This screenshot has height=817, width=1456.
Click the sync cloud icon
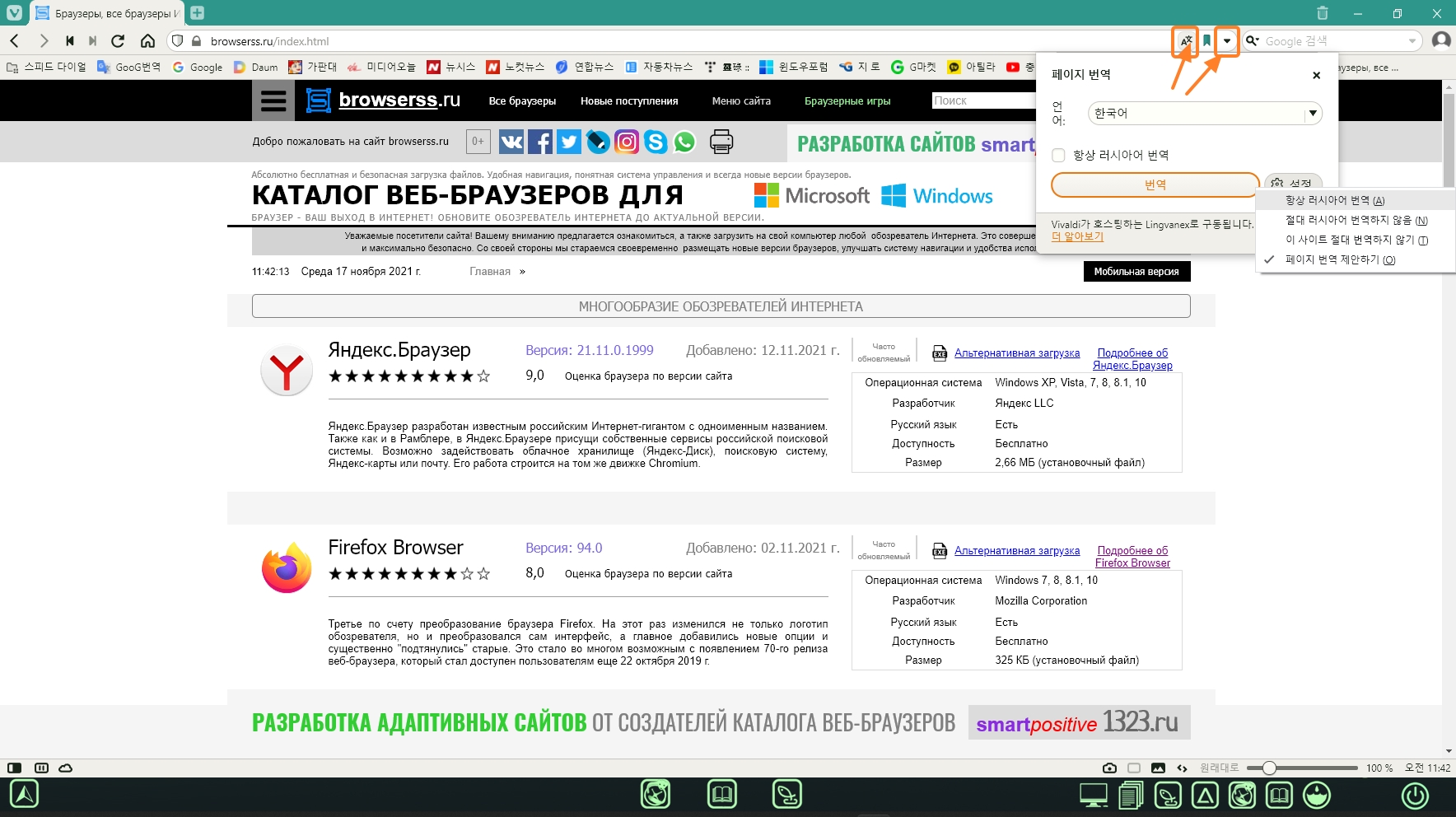click(x=66, y=768)
